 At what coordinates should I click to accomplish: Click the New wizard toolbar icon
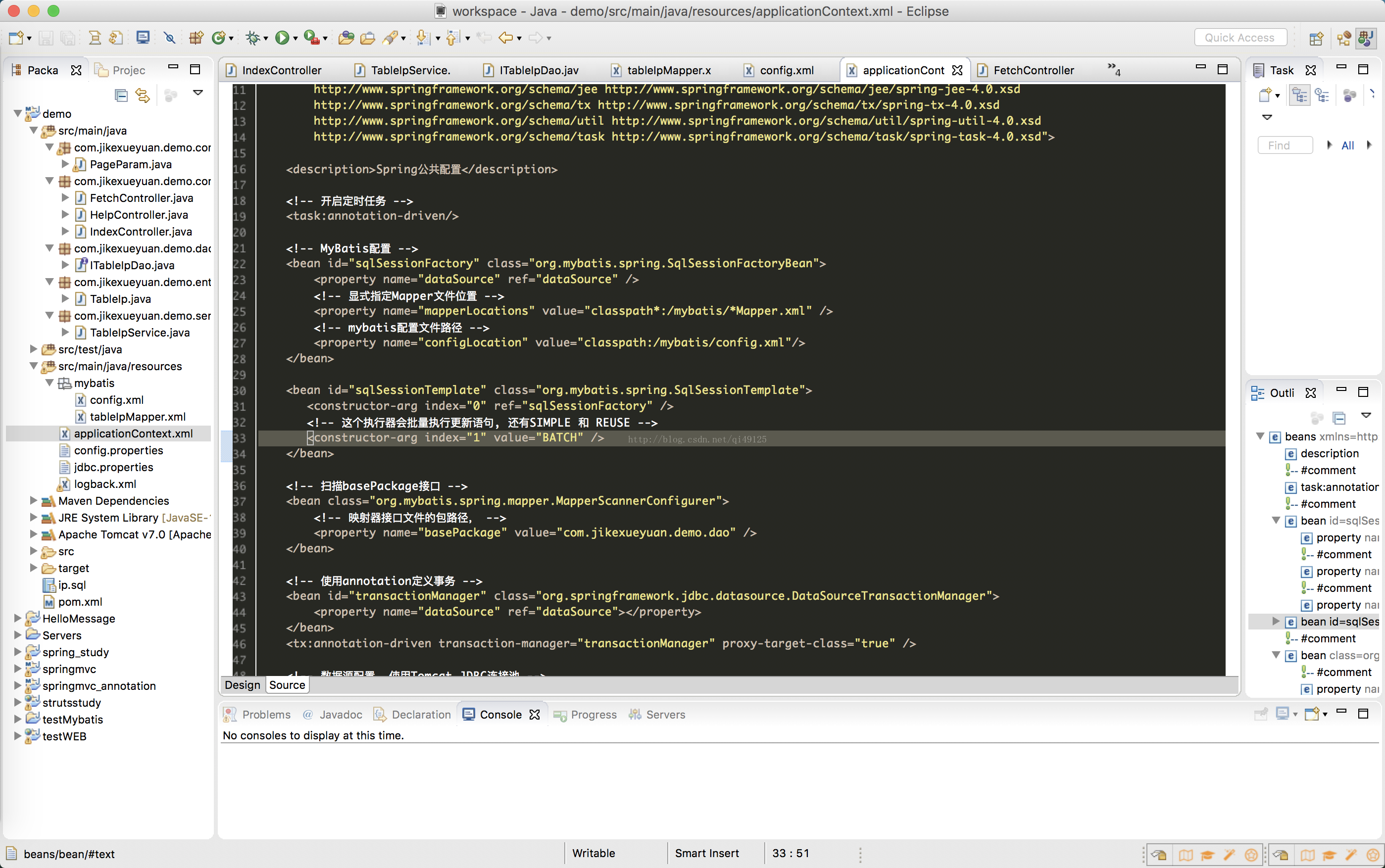point(15,38)
